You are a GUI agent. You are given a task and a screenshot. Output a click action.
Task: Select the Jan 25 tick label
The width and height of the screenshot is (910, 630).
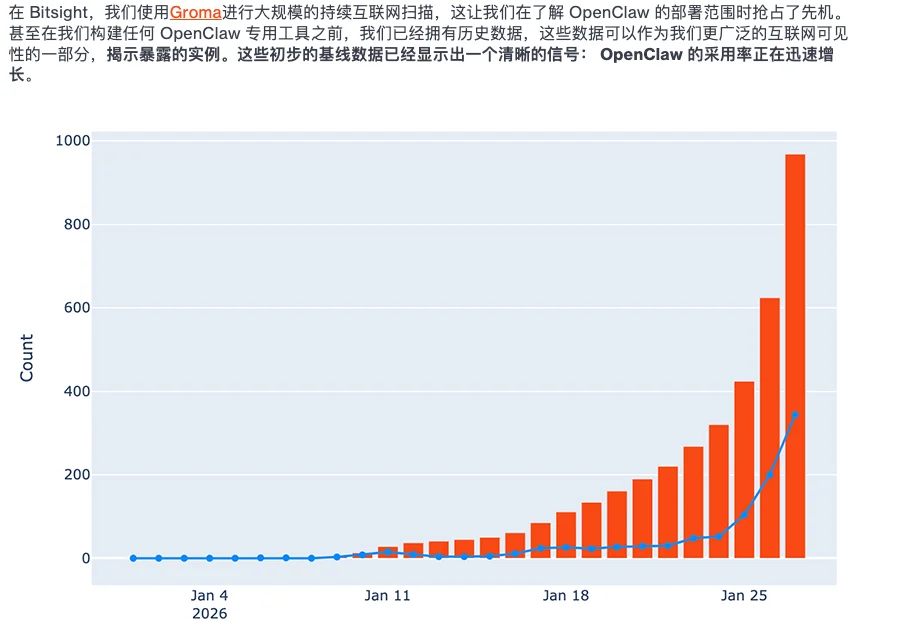[x=745, y=594]
